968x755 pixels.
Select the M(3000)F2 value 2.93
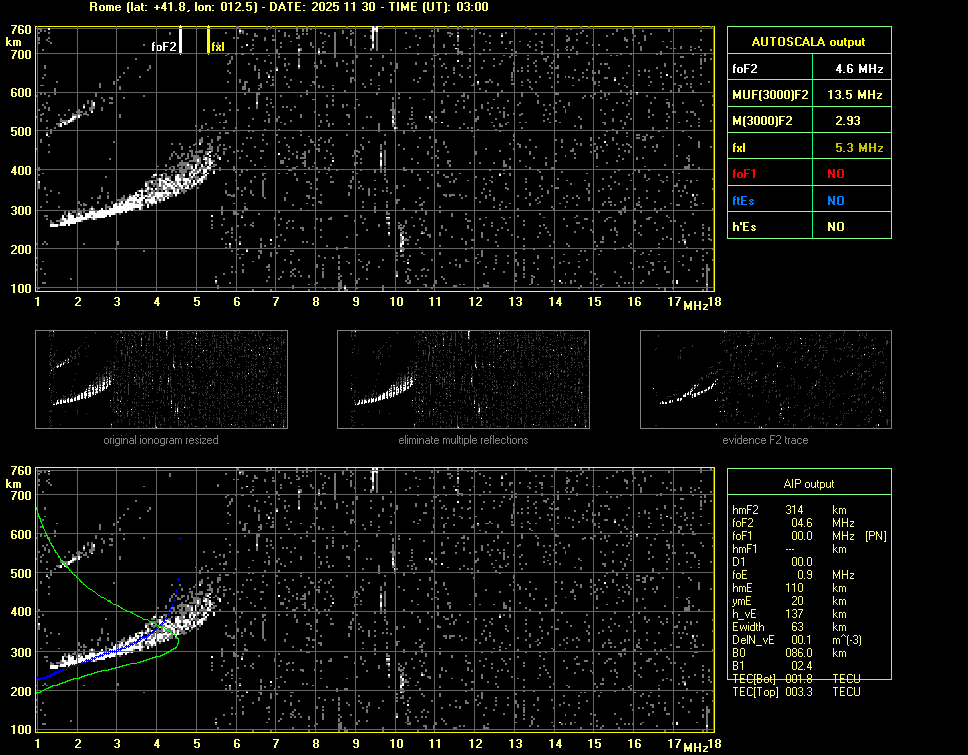click(x=850, y=121)
